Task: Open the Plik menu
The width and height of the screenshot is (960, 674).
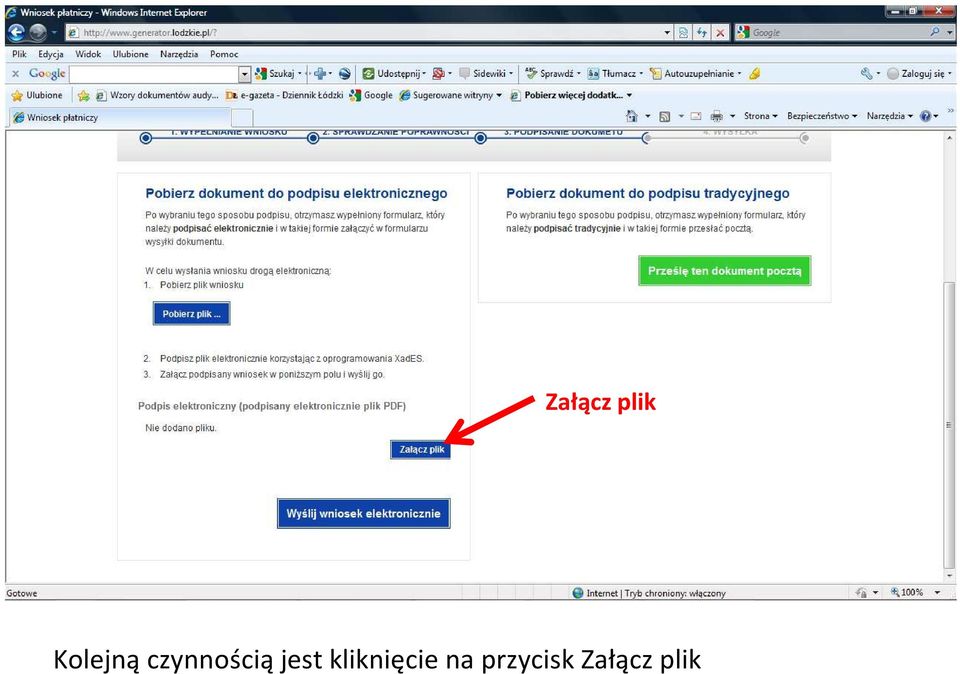Action: pyautogui.click(x=19, y=54)
